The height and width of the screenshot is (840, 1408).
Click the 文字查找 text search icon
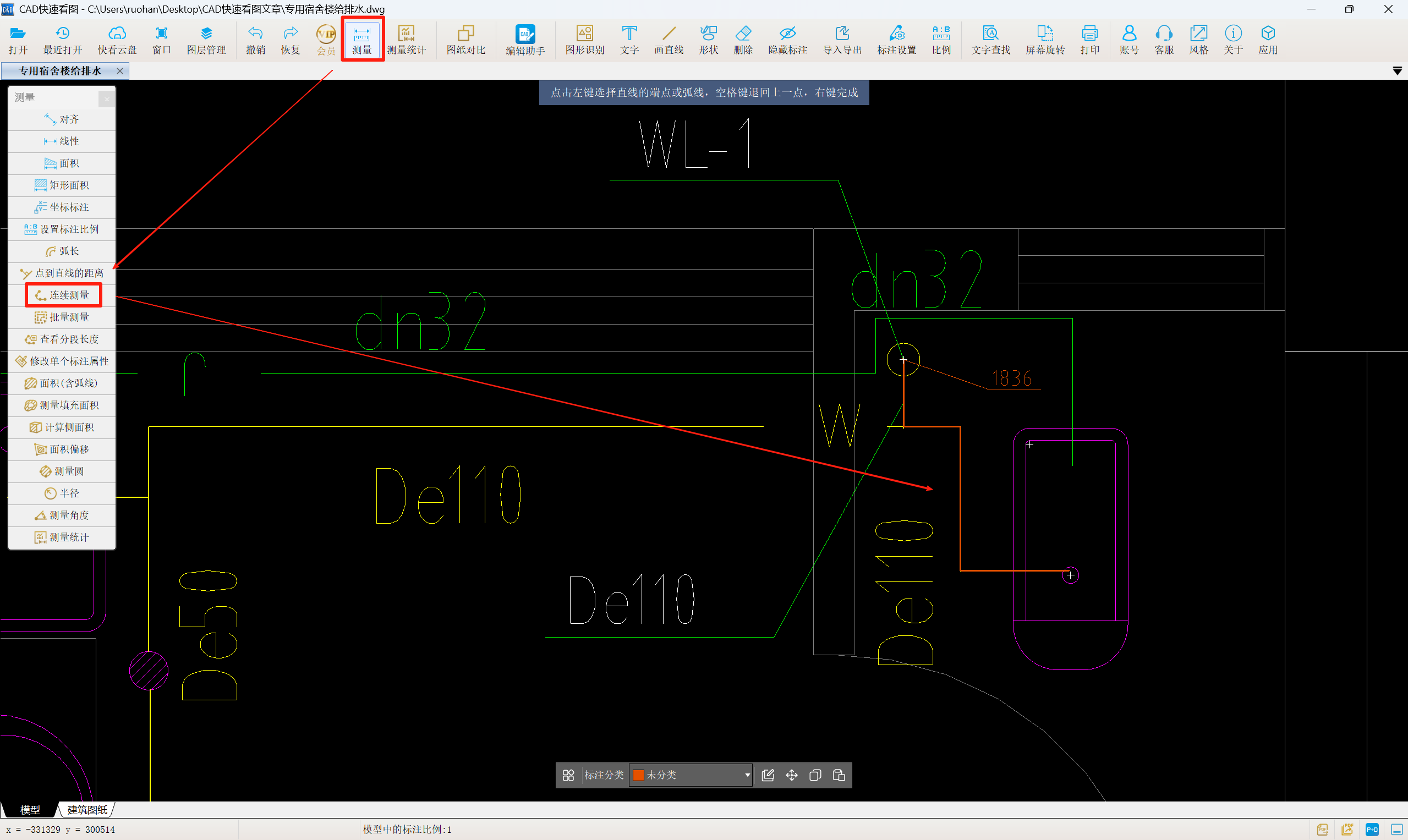click(x=990, y=40)
